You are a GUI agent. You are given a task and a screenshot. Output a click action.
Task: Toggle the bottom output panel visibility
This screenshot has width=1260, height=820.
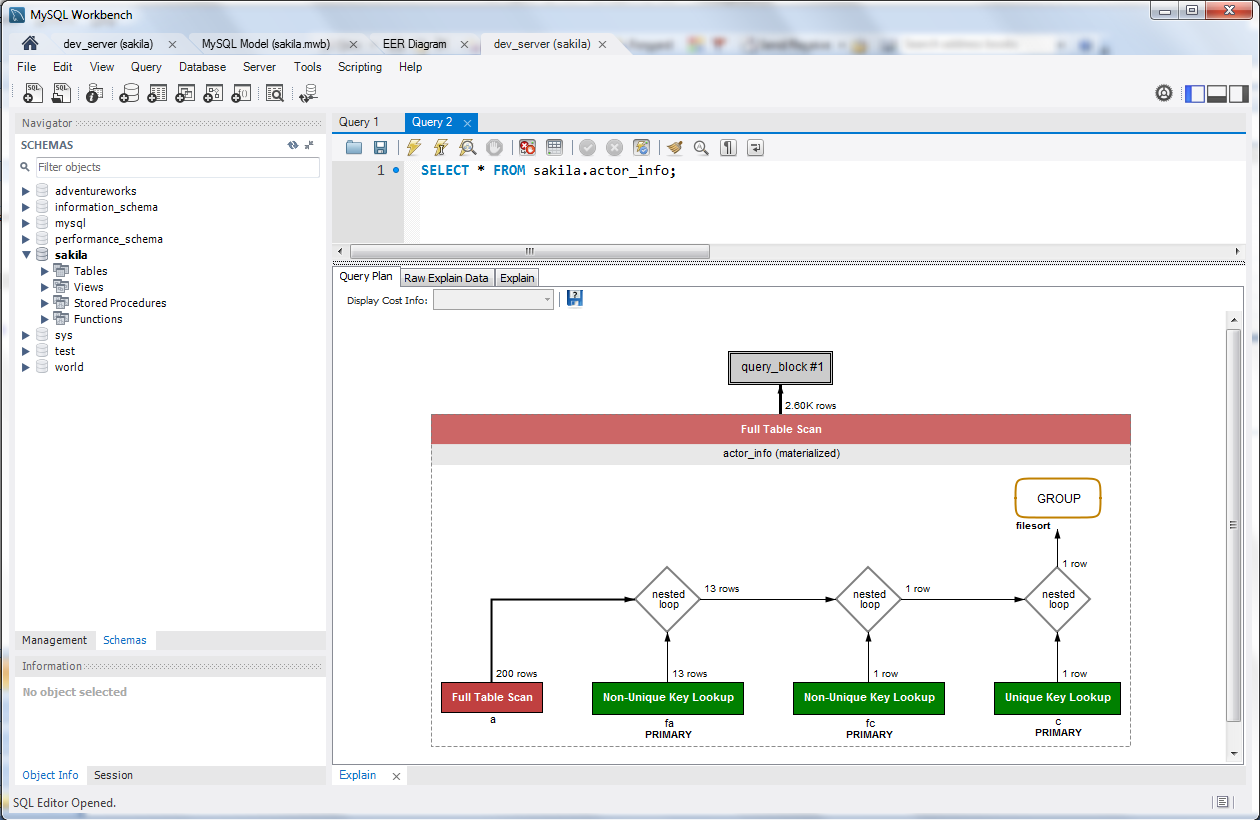1217,94
